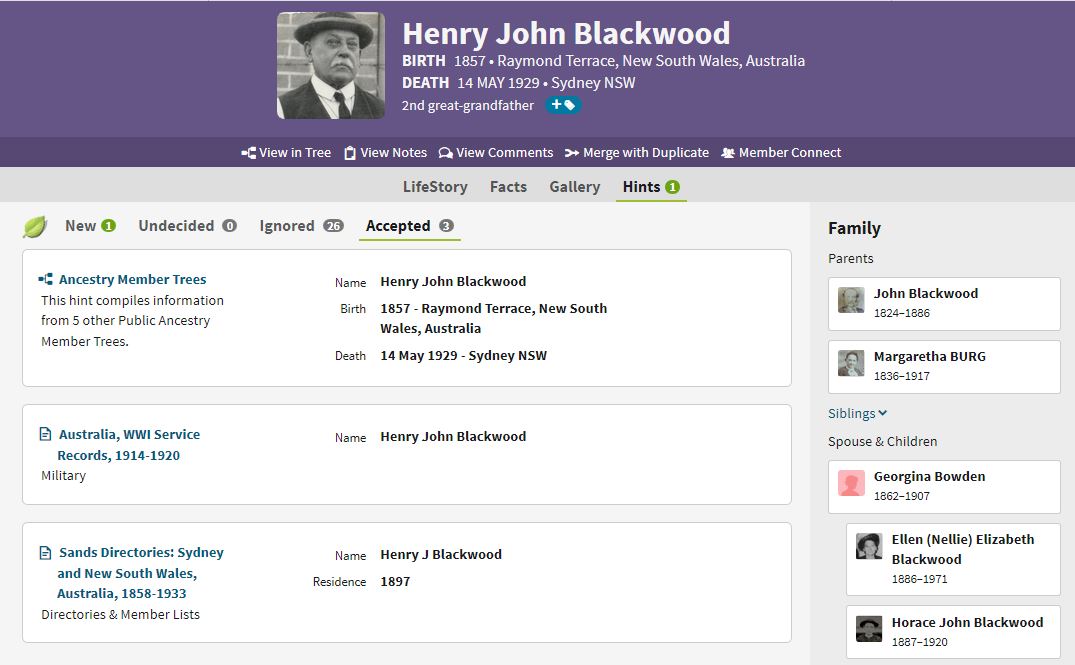Open Georgina Bowden spouse card
The image size is (1075, 665).
pyautogui.click(x=943, y=486)
